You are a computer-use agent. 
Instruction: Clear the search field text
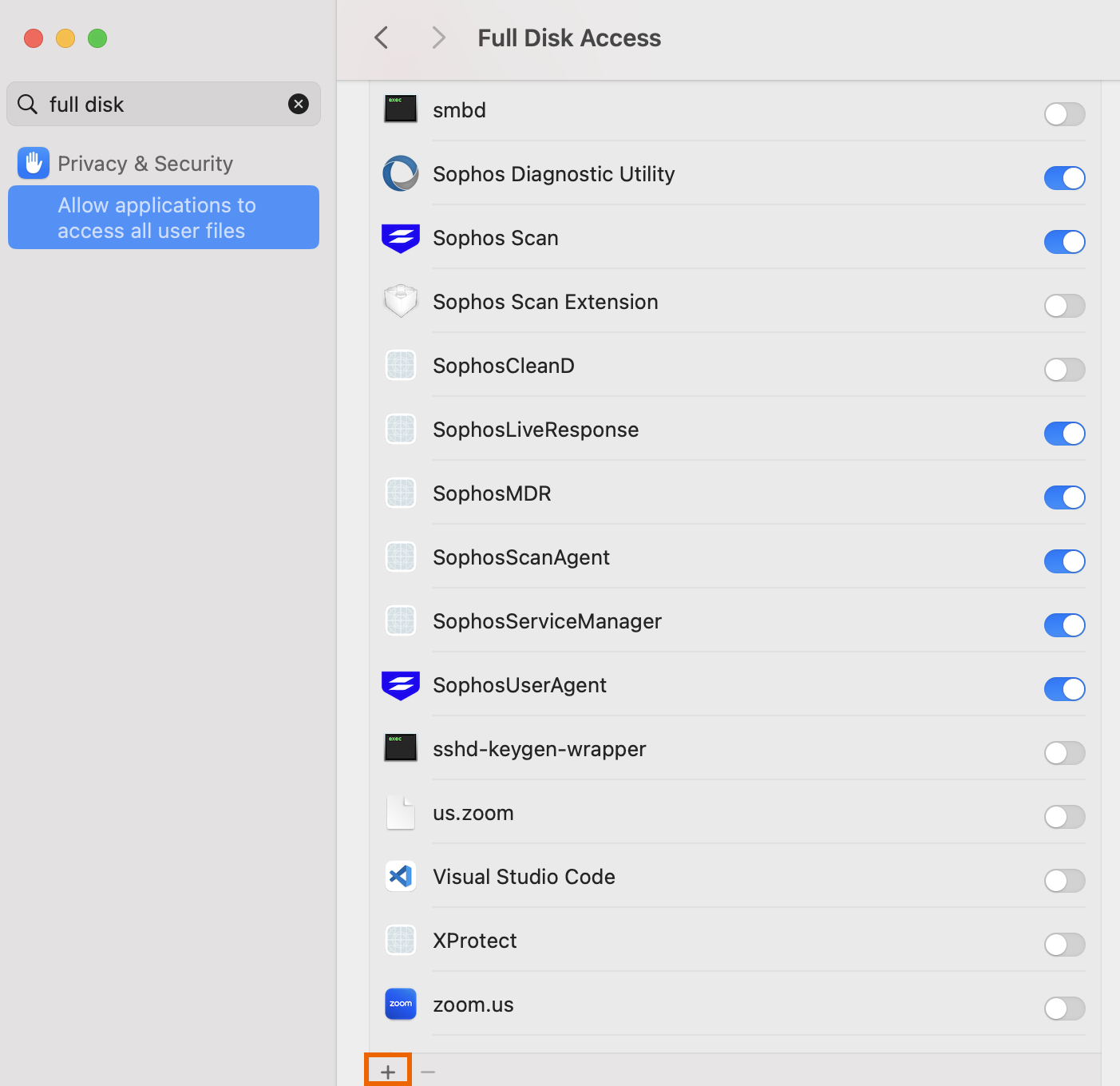tap(299, 104)
